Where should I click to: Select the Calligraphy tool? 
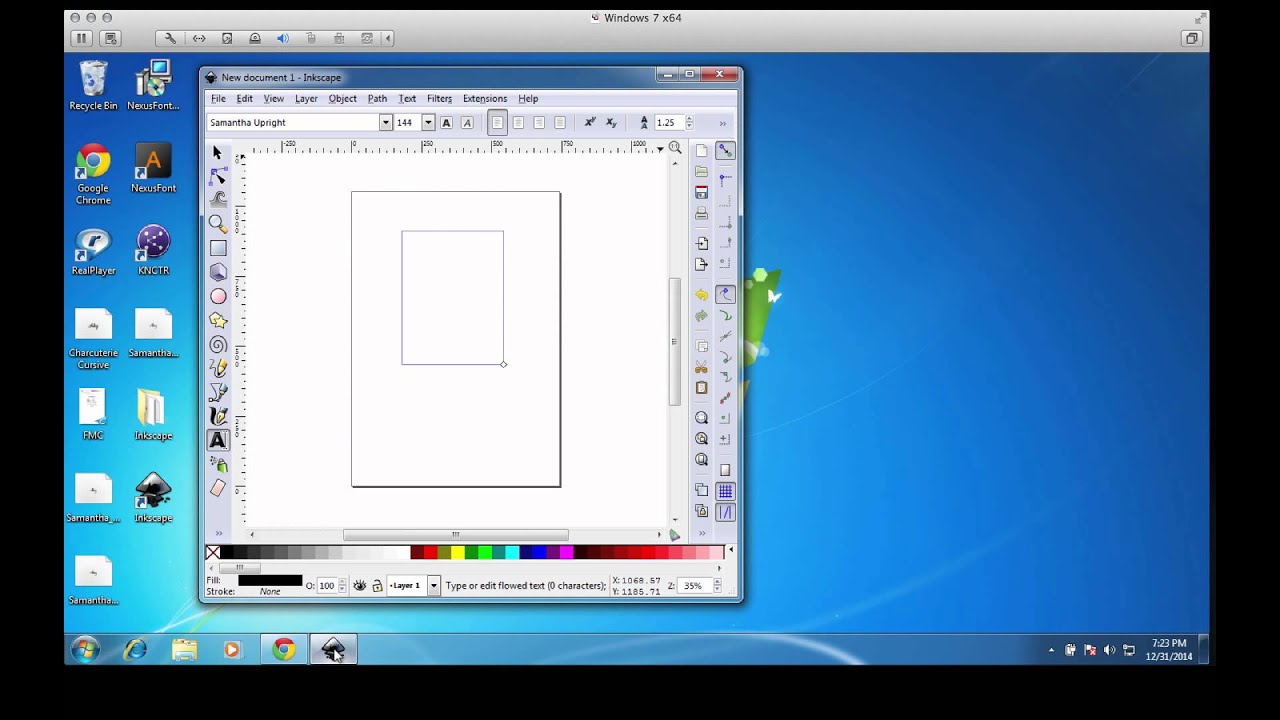[x=218, y=416]
